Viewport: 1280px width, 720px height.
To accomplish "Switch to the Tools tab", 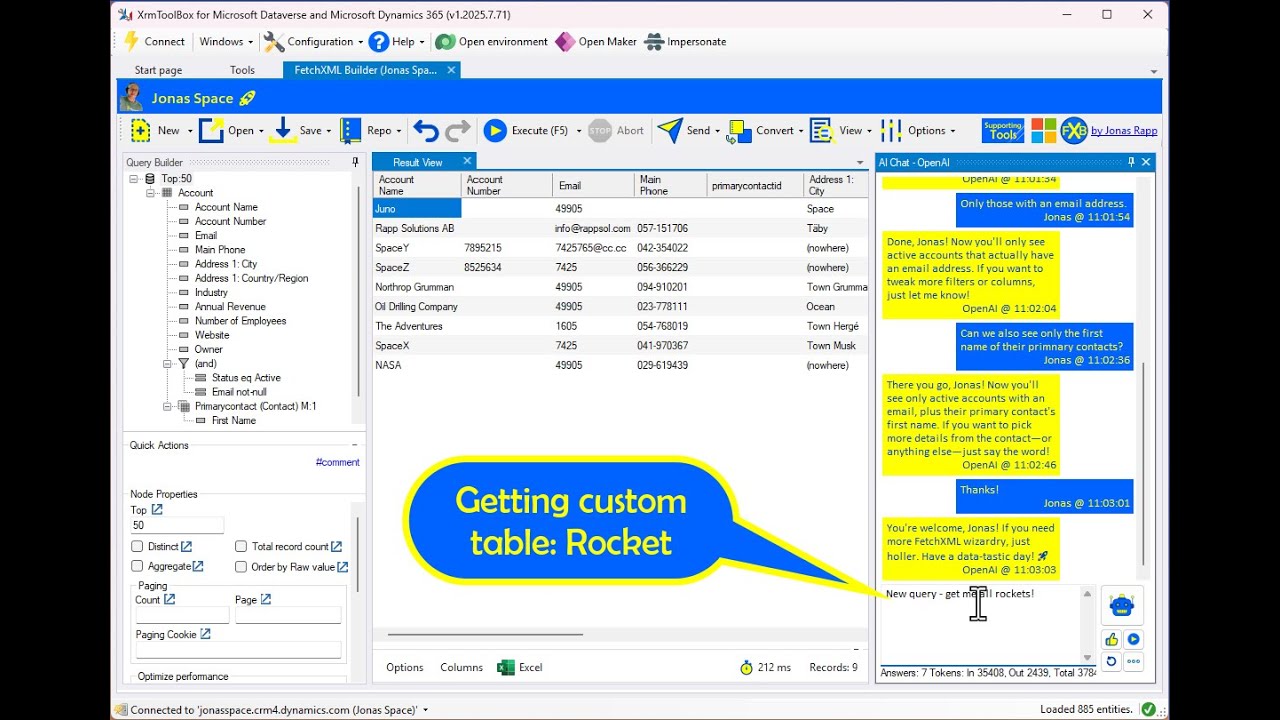I will click(x=242, y=70).
